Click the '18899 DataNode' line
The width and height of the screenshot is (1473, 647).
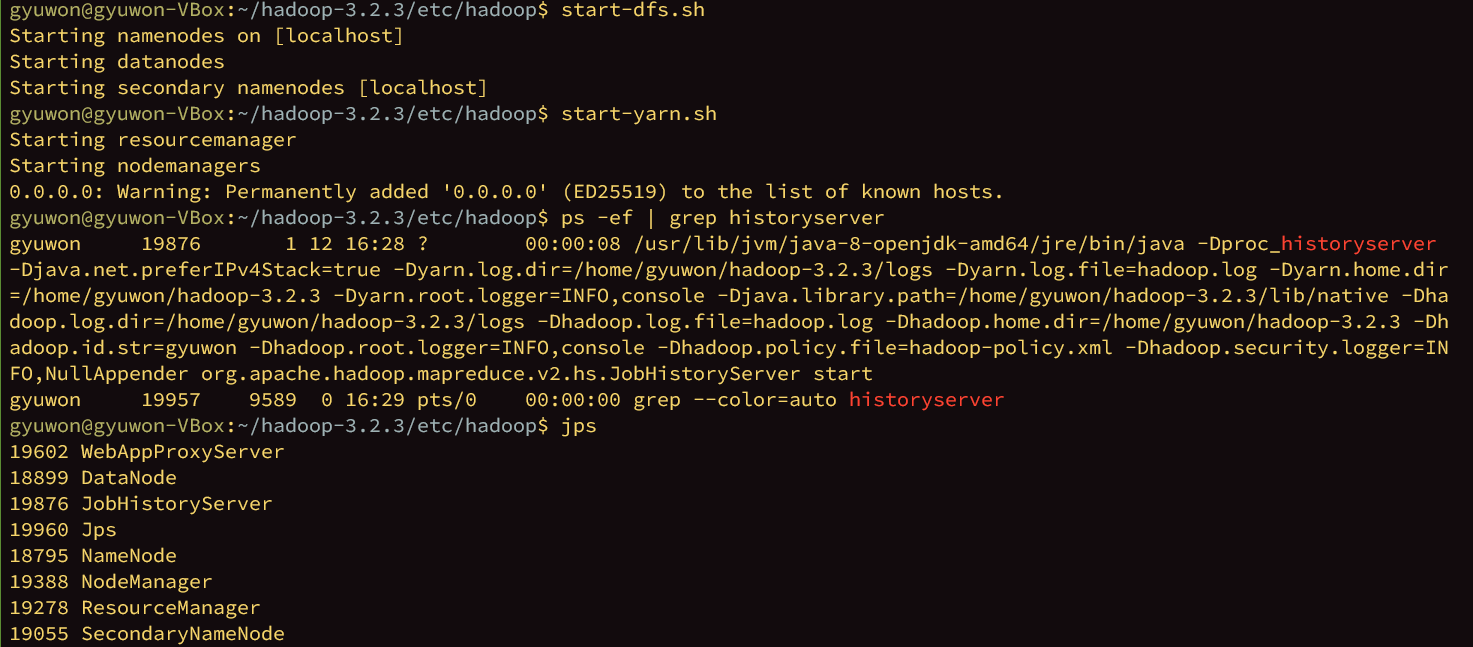93,478
